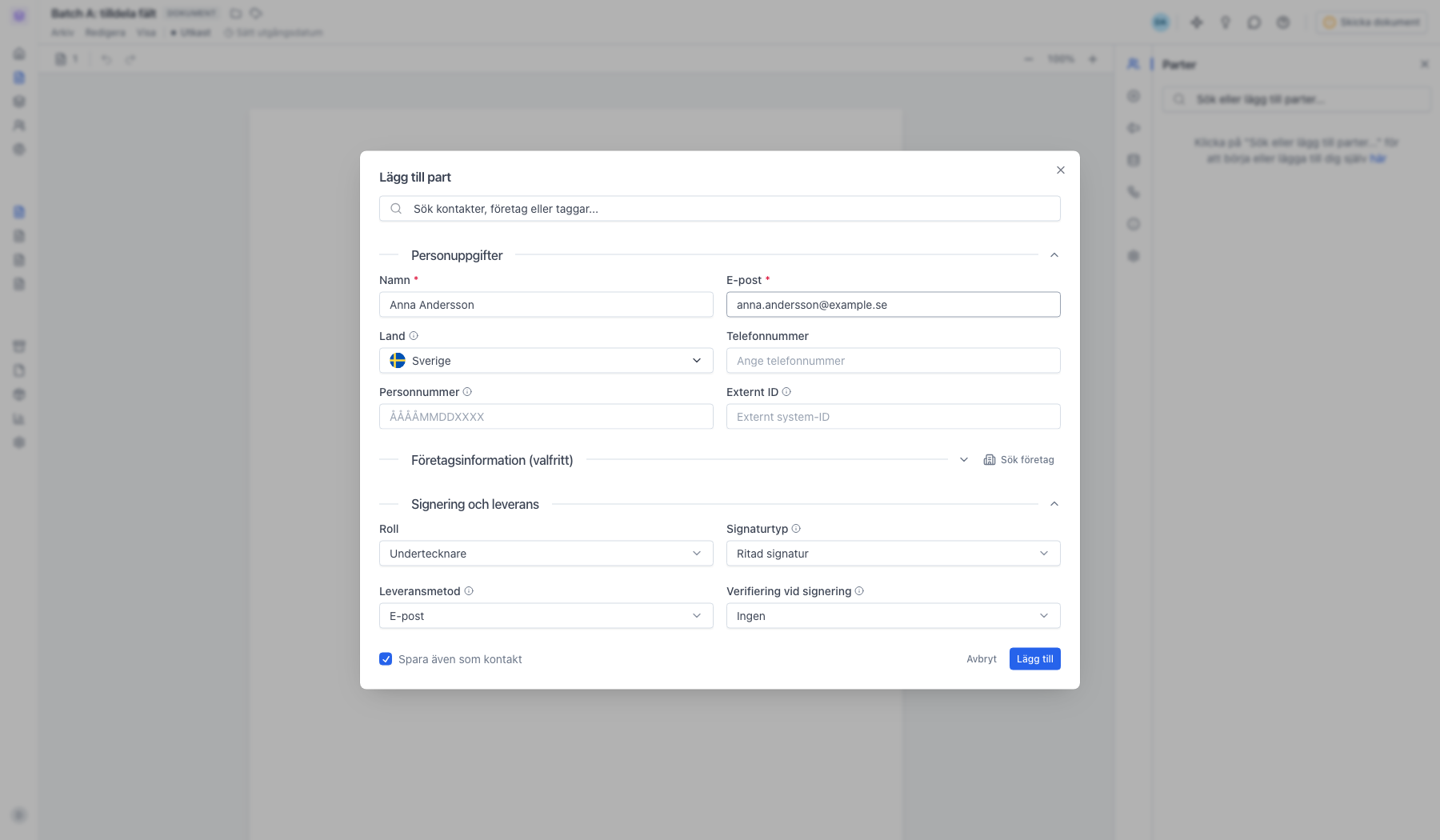Open the Signaturtyp dropdown showing Ritad signatur
The image size is (1440, 840).
(x=894, y=554)
